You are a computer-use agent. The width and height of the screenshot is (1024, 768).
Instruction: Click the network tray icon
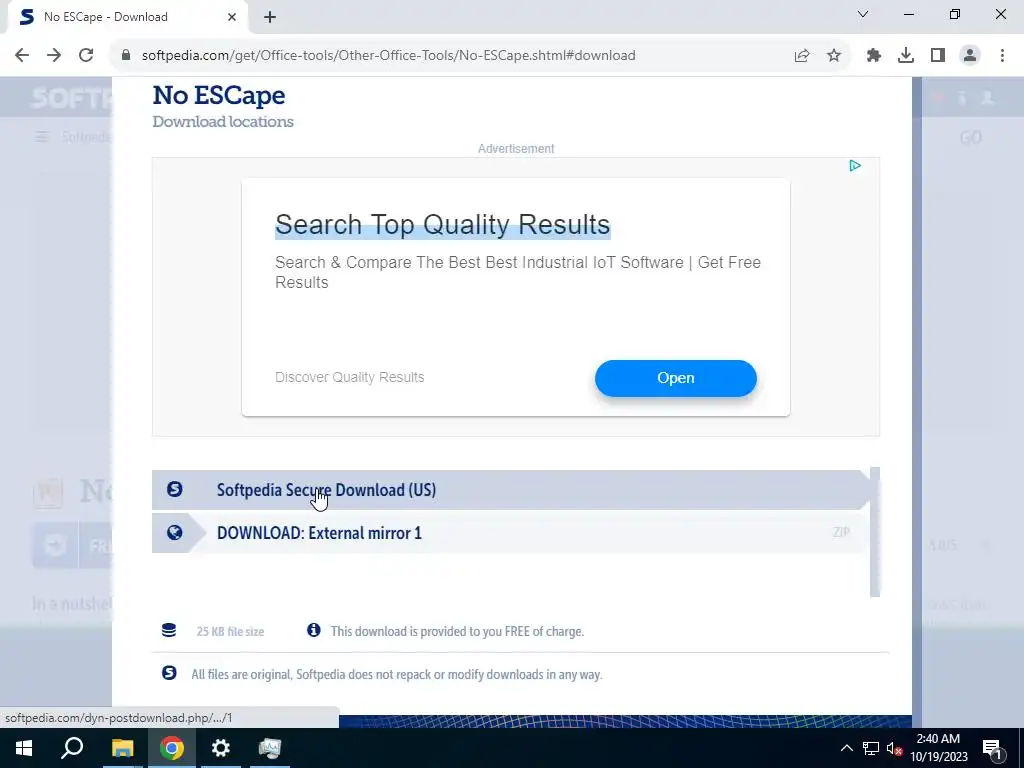tap(871, 748)
